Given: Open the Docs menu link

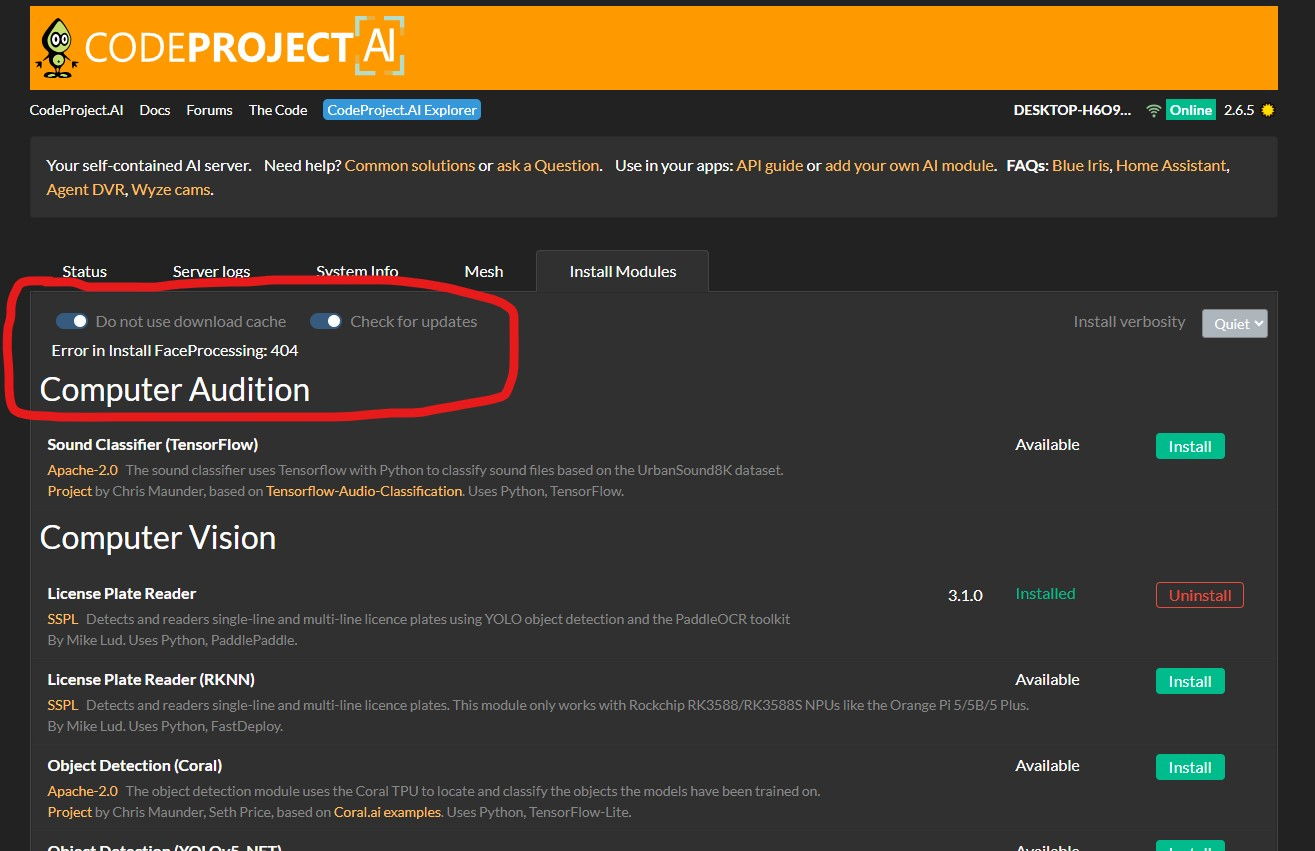Looking at the screenshot, I should (x=155, y=110).
